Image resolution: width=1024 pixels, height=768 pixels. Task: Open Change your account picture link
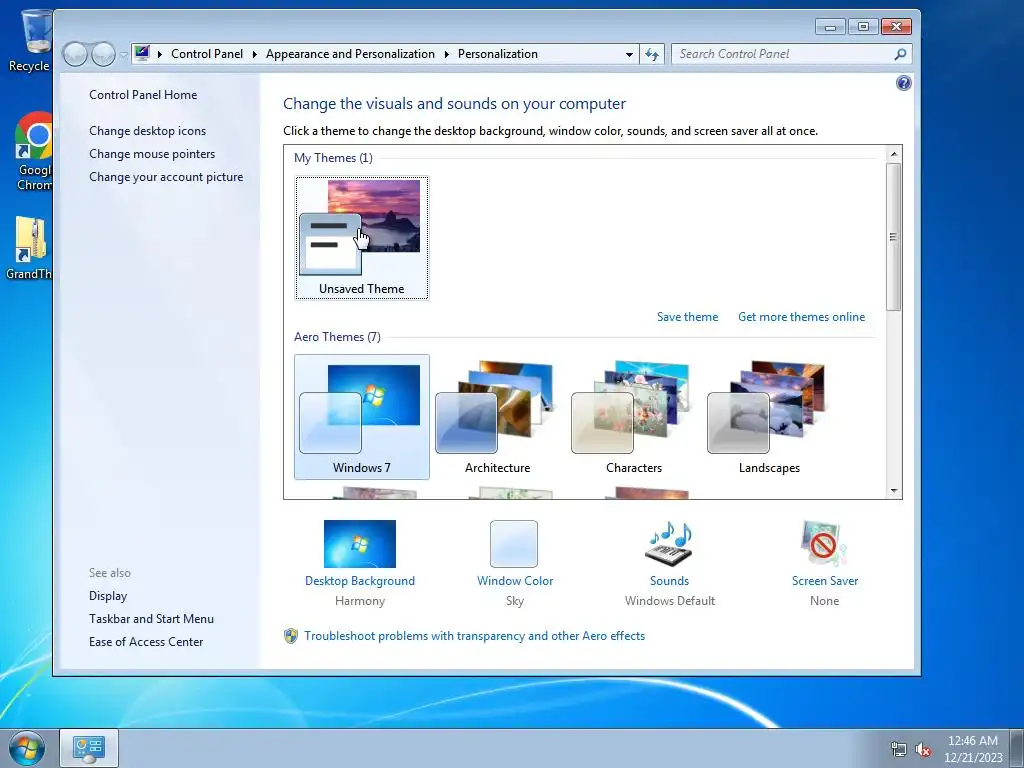pyautogui.click(x=166, y=177)
